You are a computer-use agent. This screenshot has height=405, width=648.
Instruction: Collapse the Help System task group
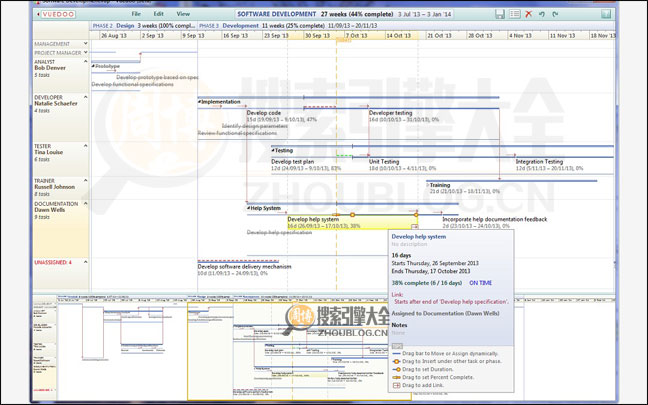(249, 208)
